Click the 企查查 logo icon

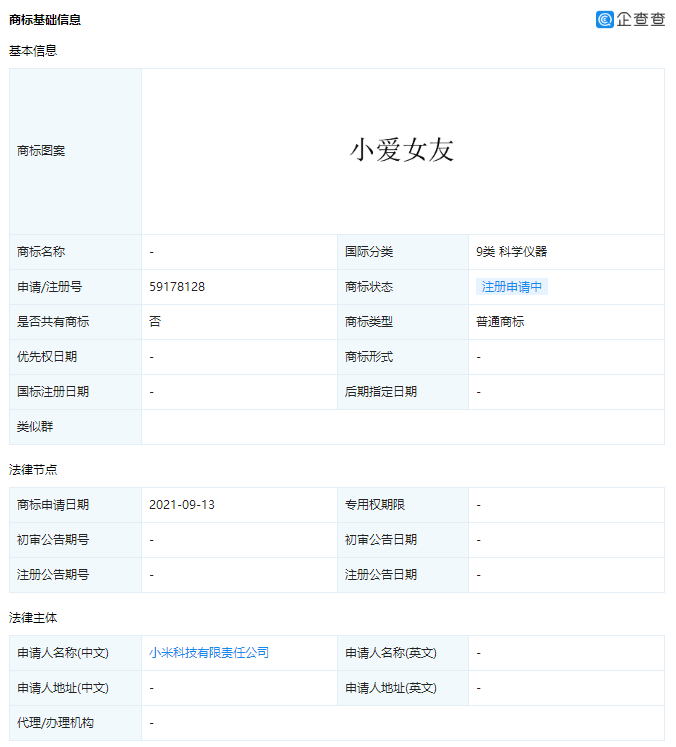coord(604,19)
